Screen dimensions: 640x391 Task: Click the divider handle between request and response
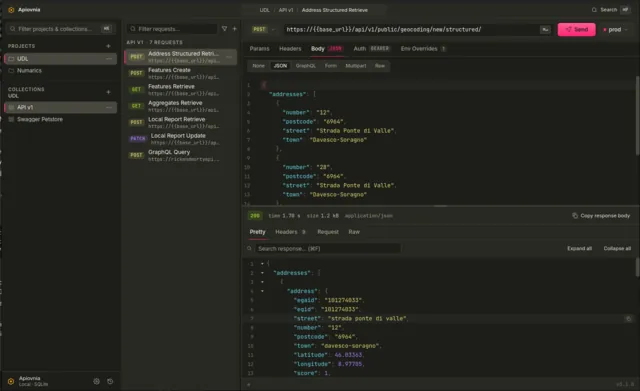440,206
